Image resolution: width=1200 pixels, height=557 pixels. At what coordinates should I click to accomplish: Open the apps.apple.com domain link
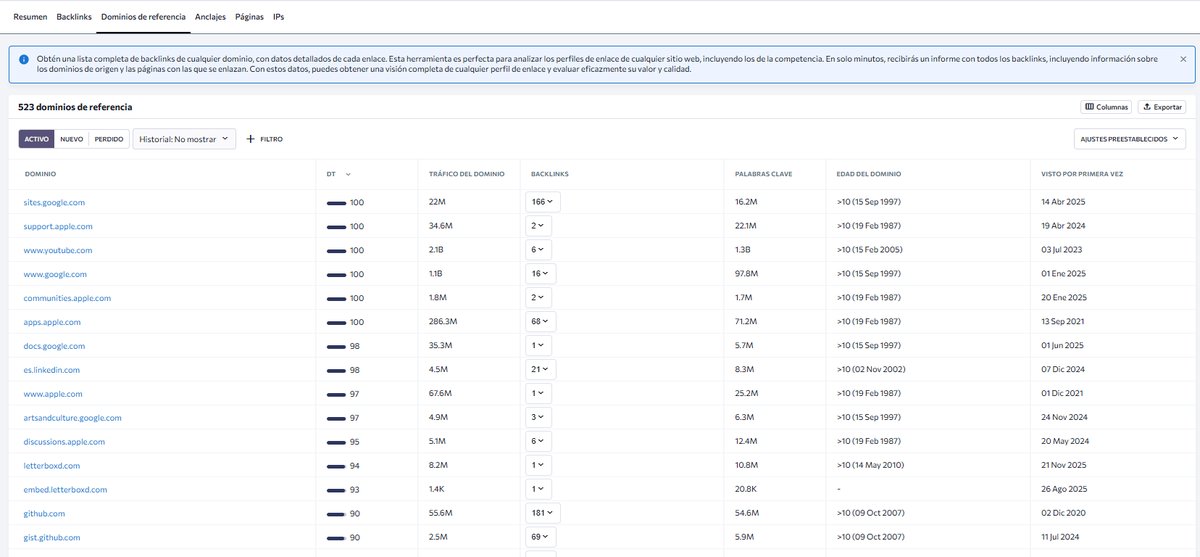click(x=52, y=322)
